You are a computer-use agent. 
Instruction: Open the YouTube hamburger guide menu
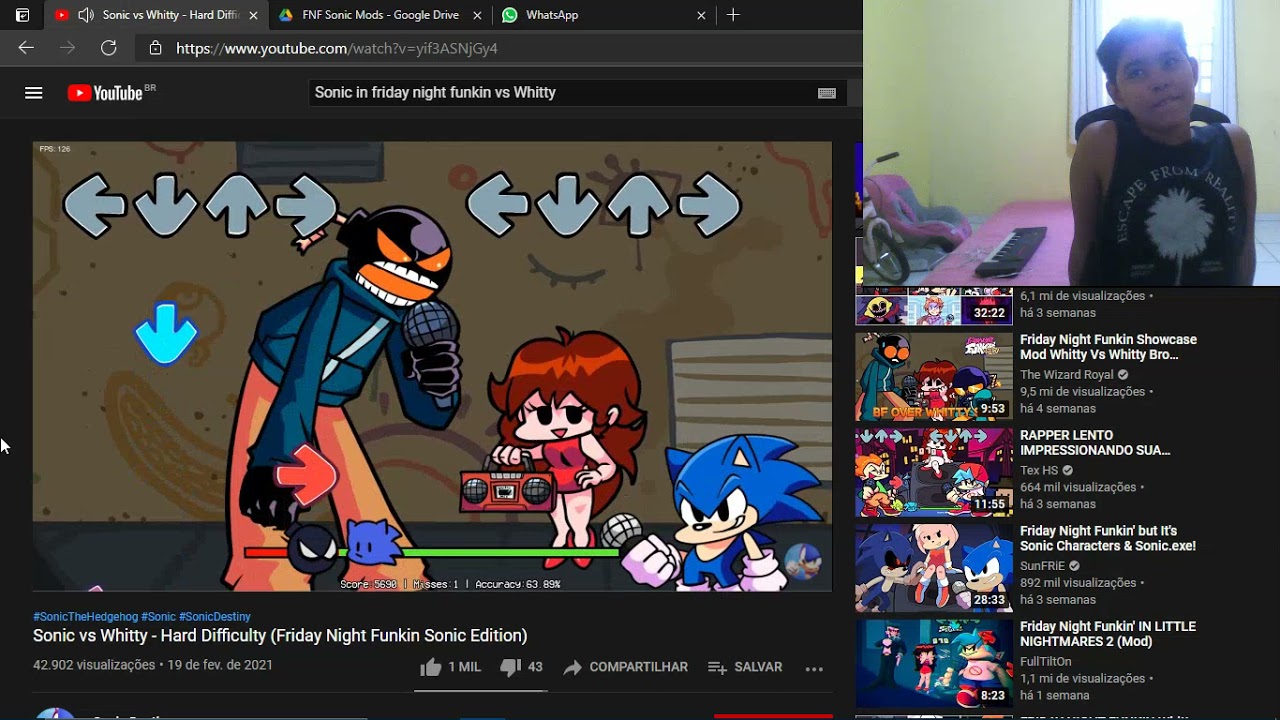34,93
